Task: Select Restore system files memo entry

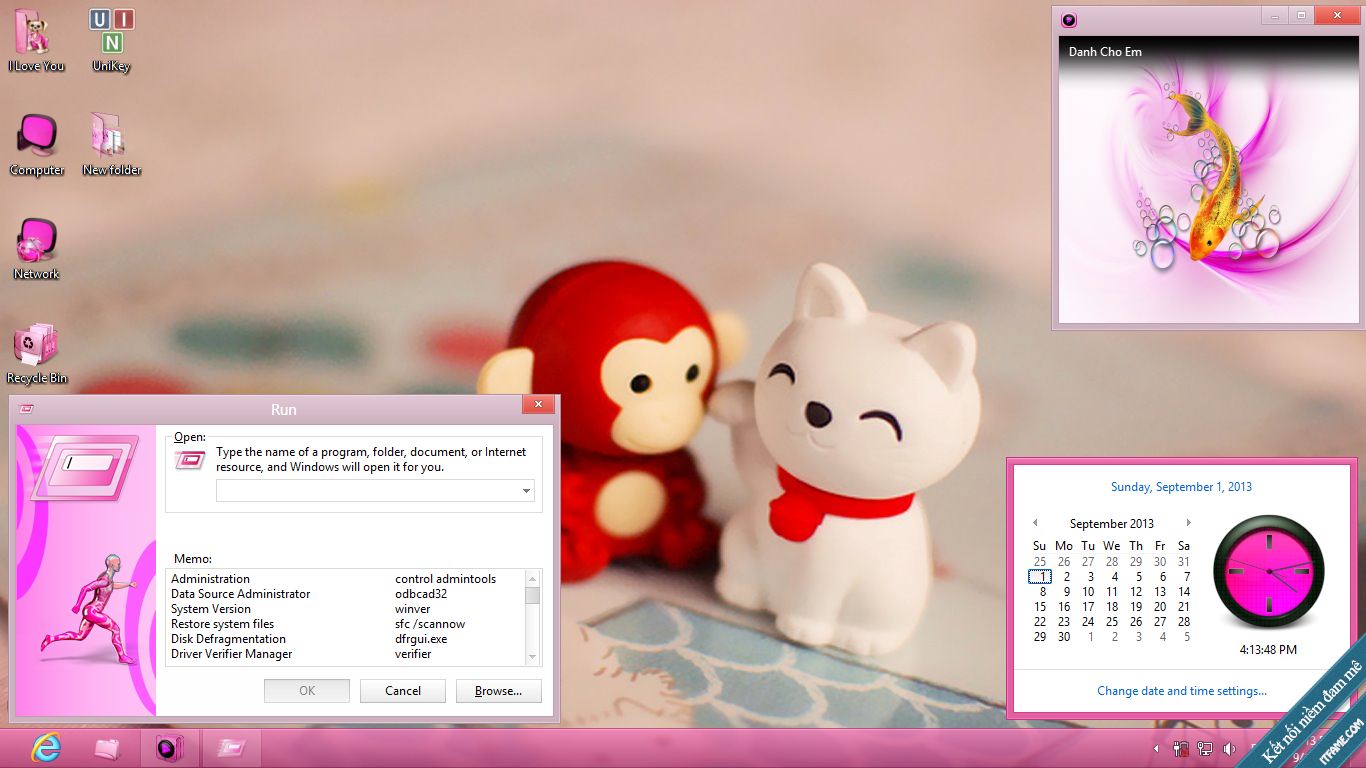Action: tap(222, 624)
